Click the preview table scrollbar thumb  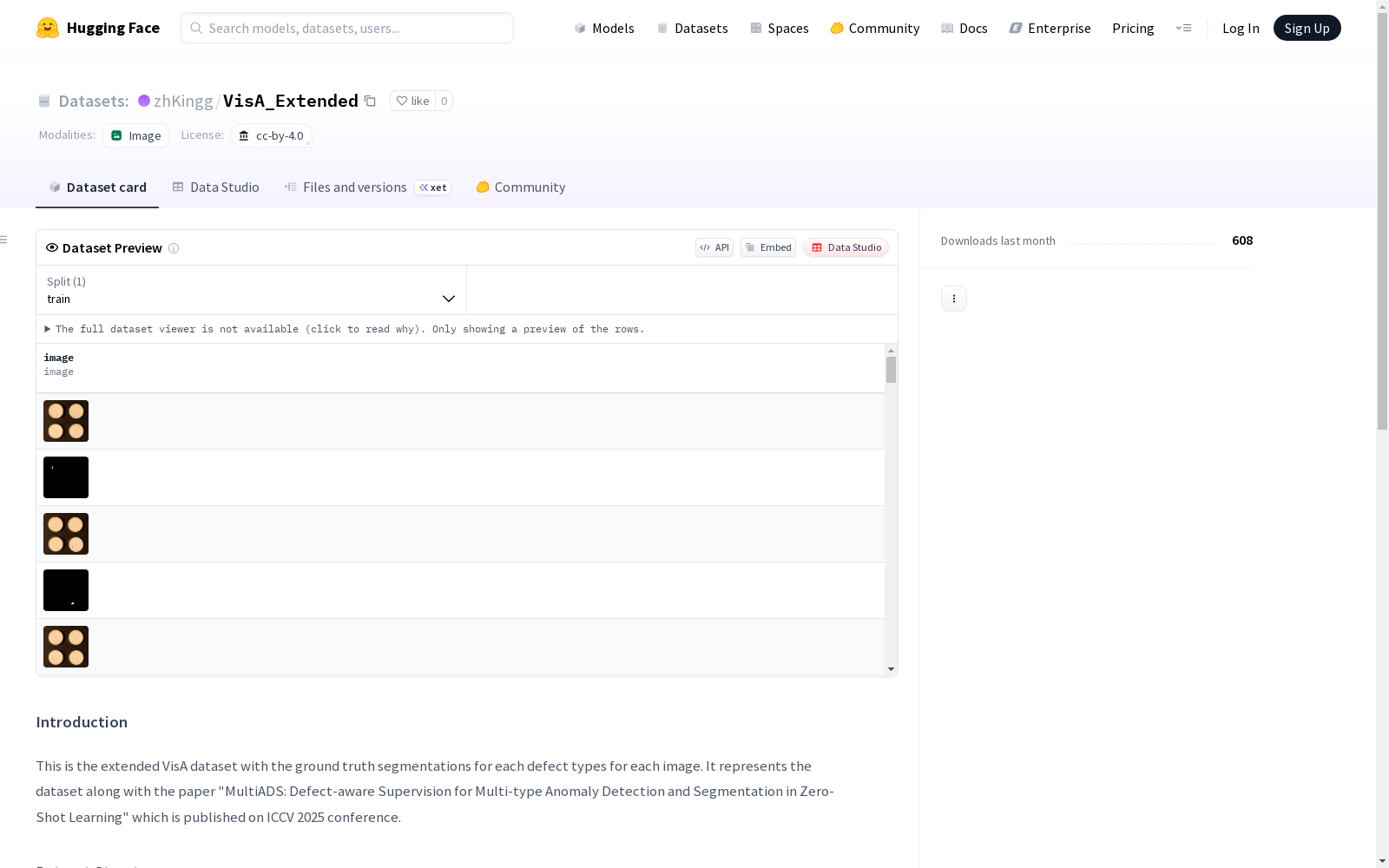[891, 370]
